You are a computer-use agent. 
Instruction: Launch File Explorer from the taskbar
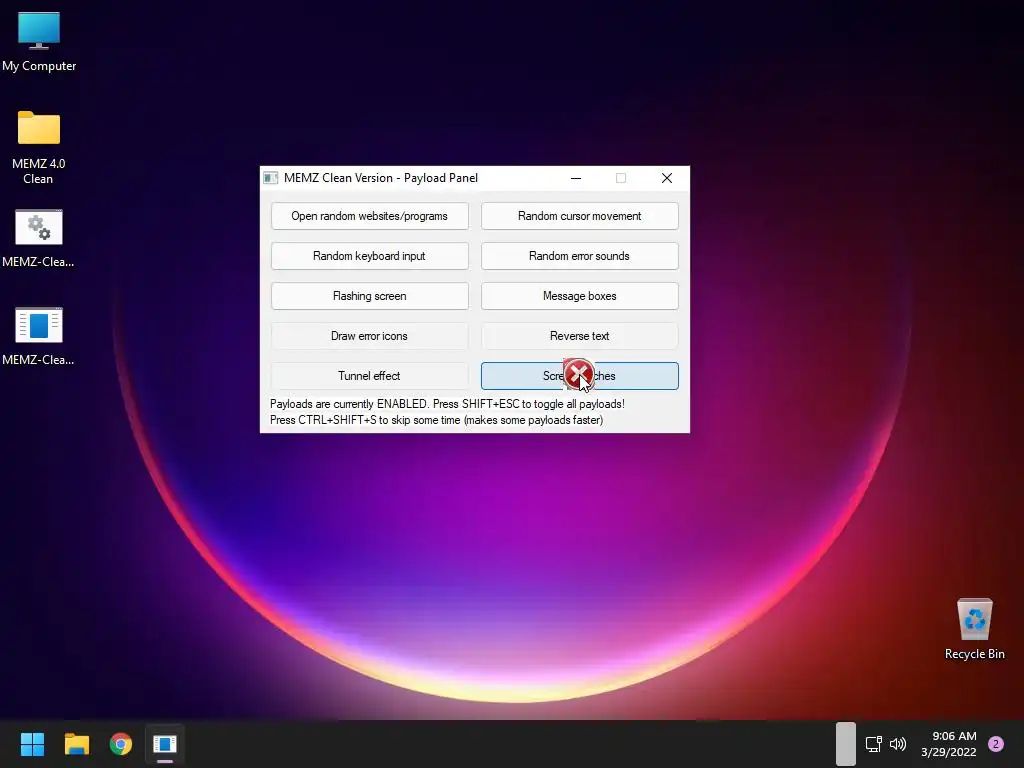coord(76,744)
